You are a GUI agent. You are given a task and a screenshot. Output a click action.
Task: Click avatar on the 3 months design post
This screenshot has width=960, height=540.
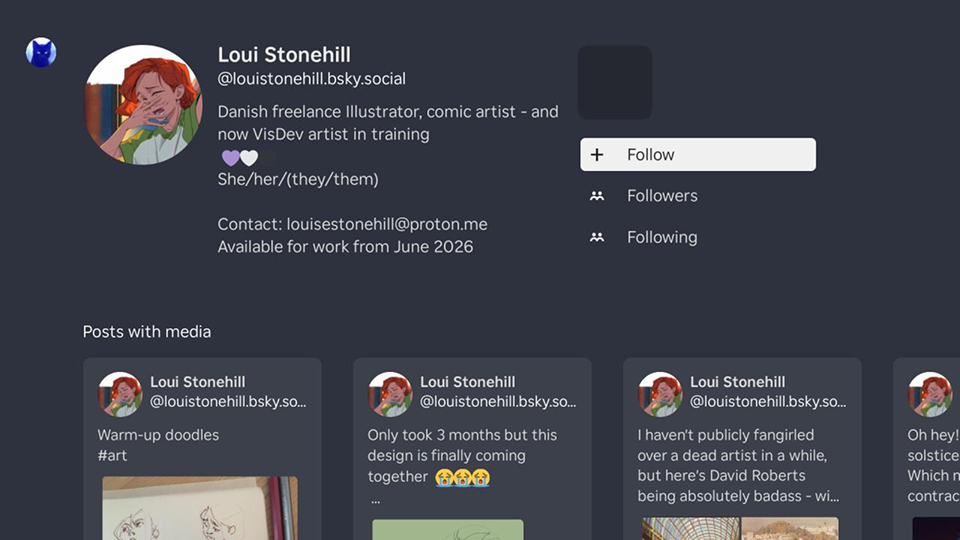click(x=390, y=394)
